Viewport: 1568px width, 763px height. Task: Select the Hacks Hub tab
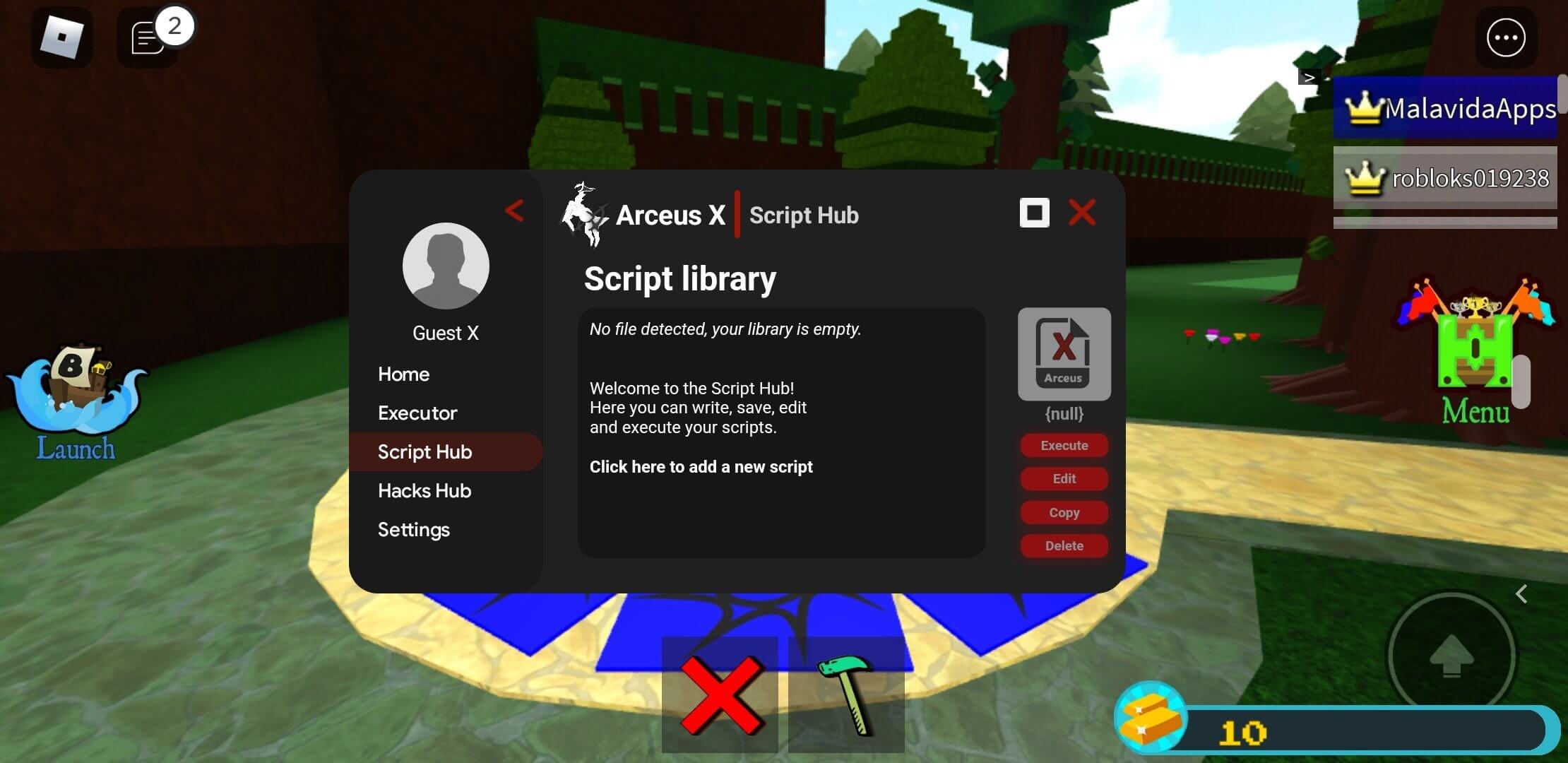click(425, 490)
